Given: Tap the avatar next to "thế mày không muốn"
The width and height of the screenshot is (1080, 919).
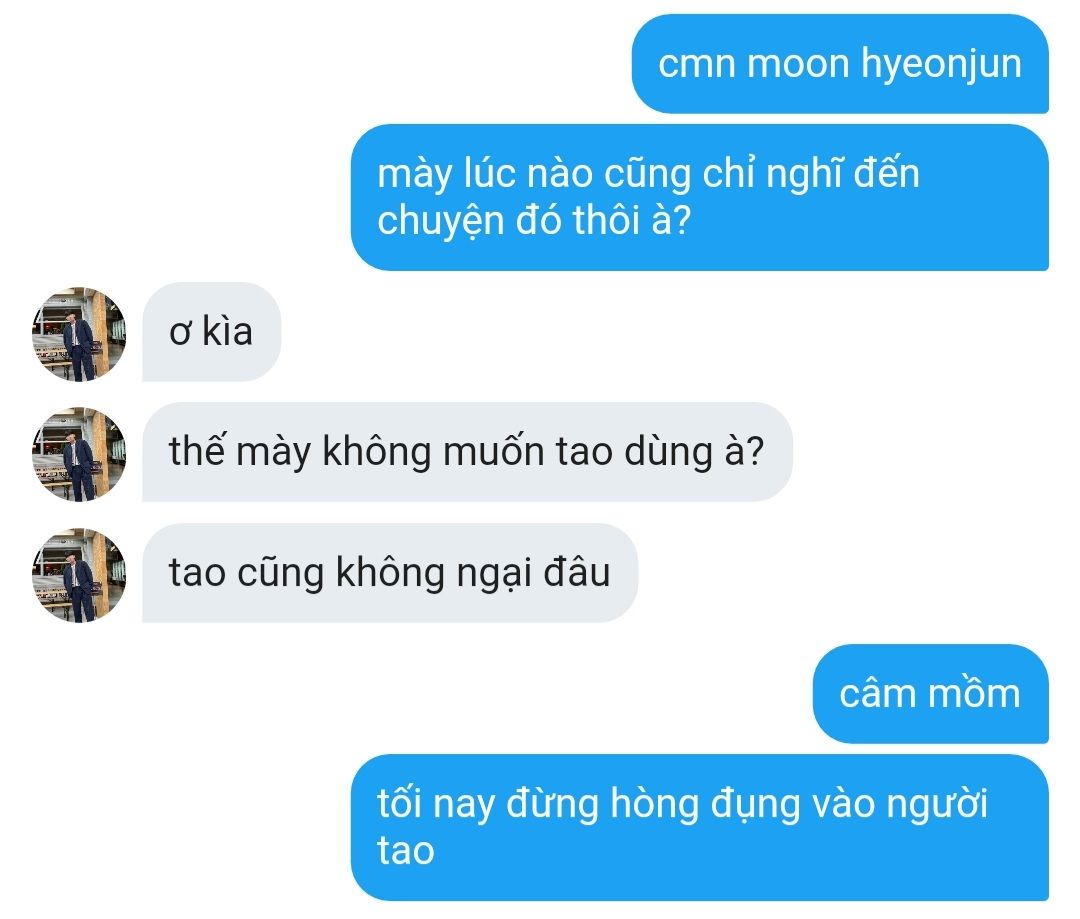Looking at the screenshot, I should coord(79,455).
